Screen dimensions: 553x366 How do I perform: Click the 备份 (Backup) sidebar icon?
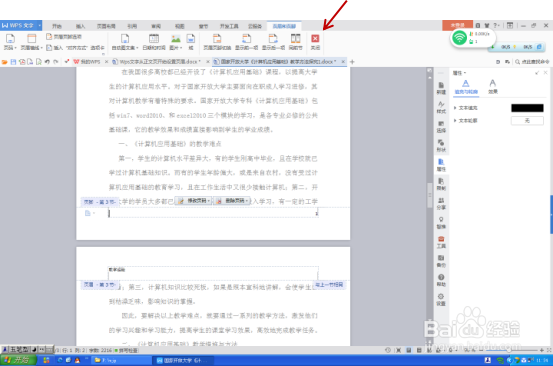pos(441,261)
